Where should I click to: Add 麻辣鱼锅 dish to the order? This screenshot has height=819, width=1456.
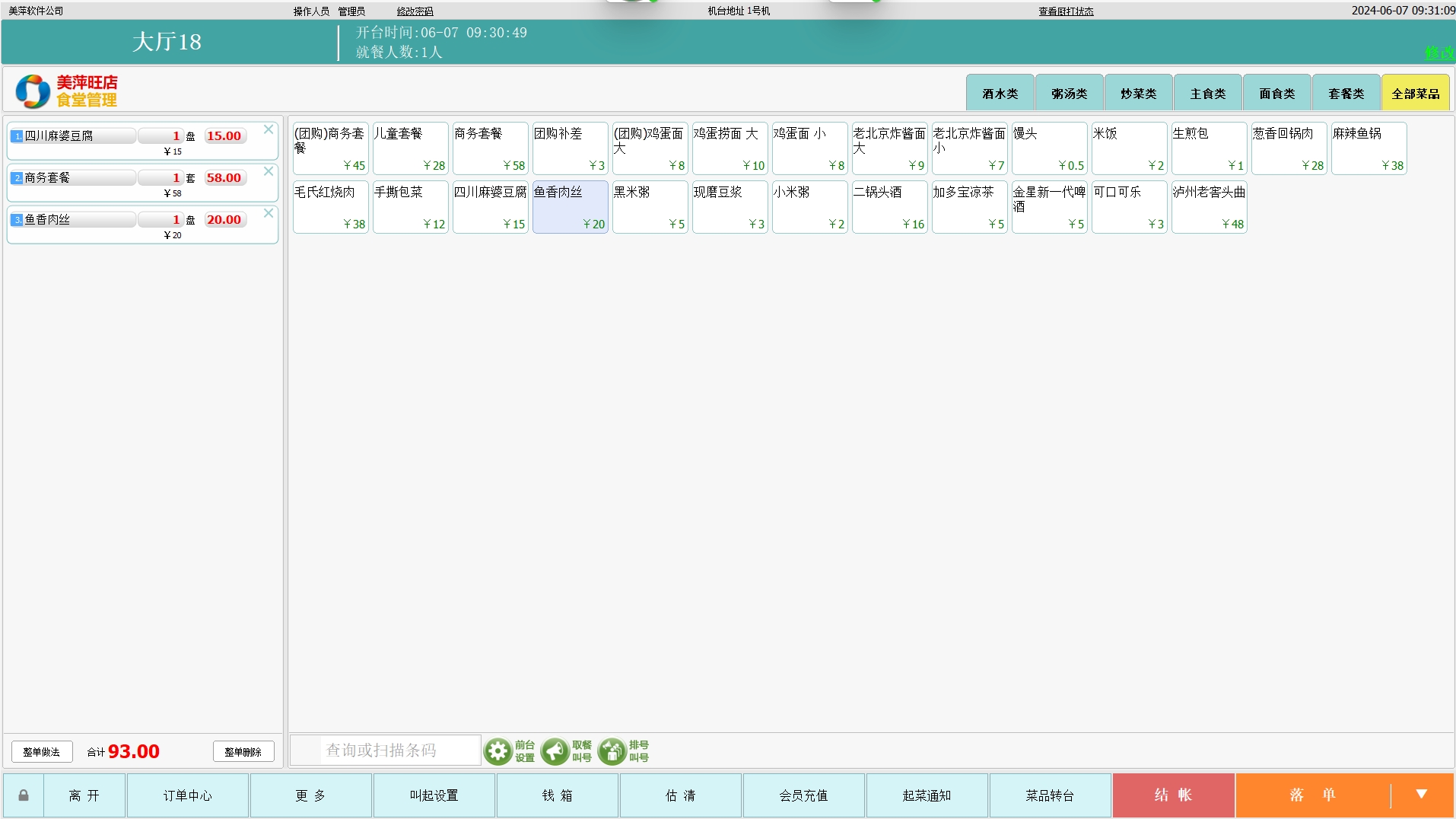coord(1368,148)
